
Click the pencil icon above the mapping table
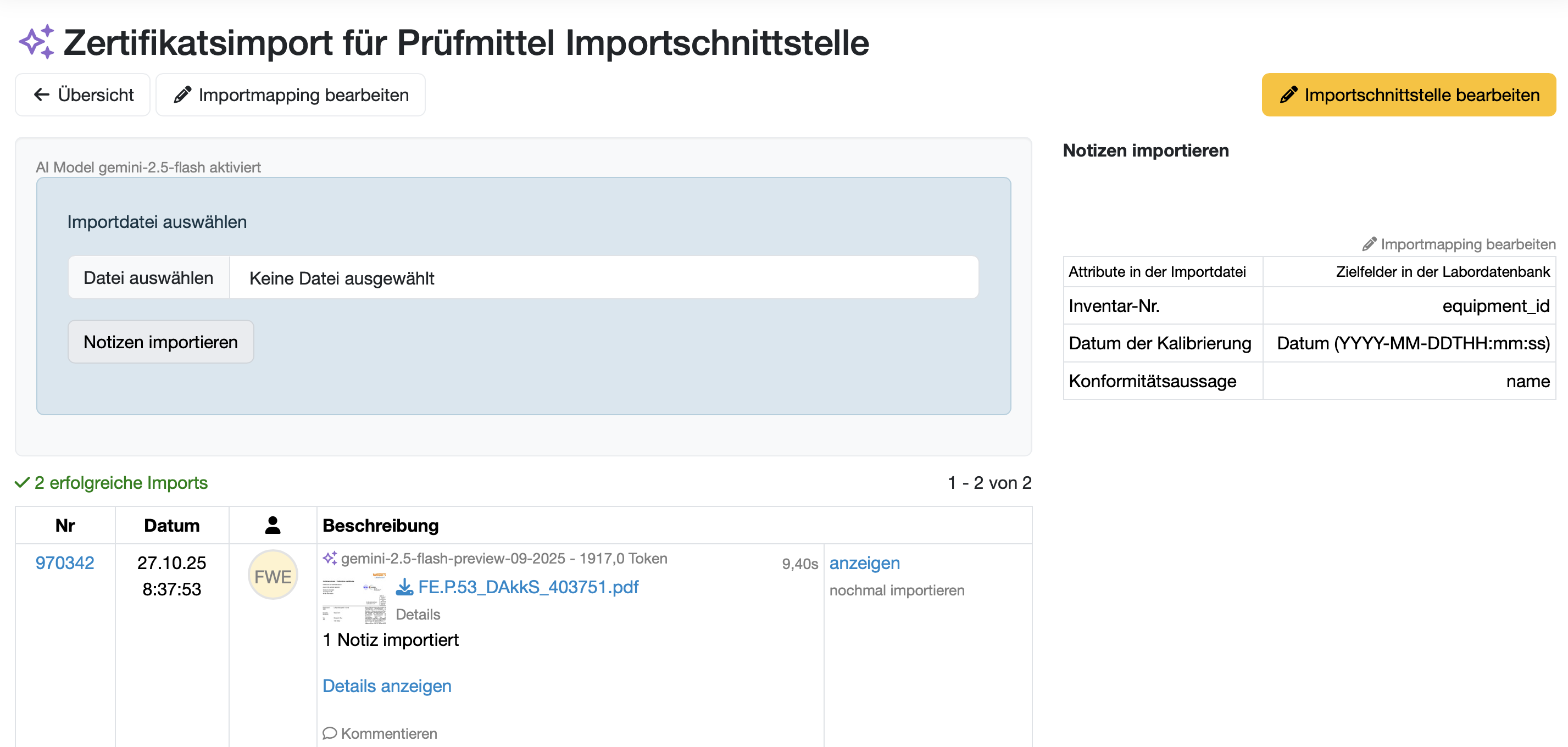coord(1369,244)
